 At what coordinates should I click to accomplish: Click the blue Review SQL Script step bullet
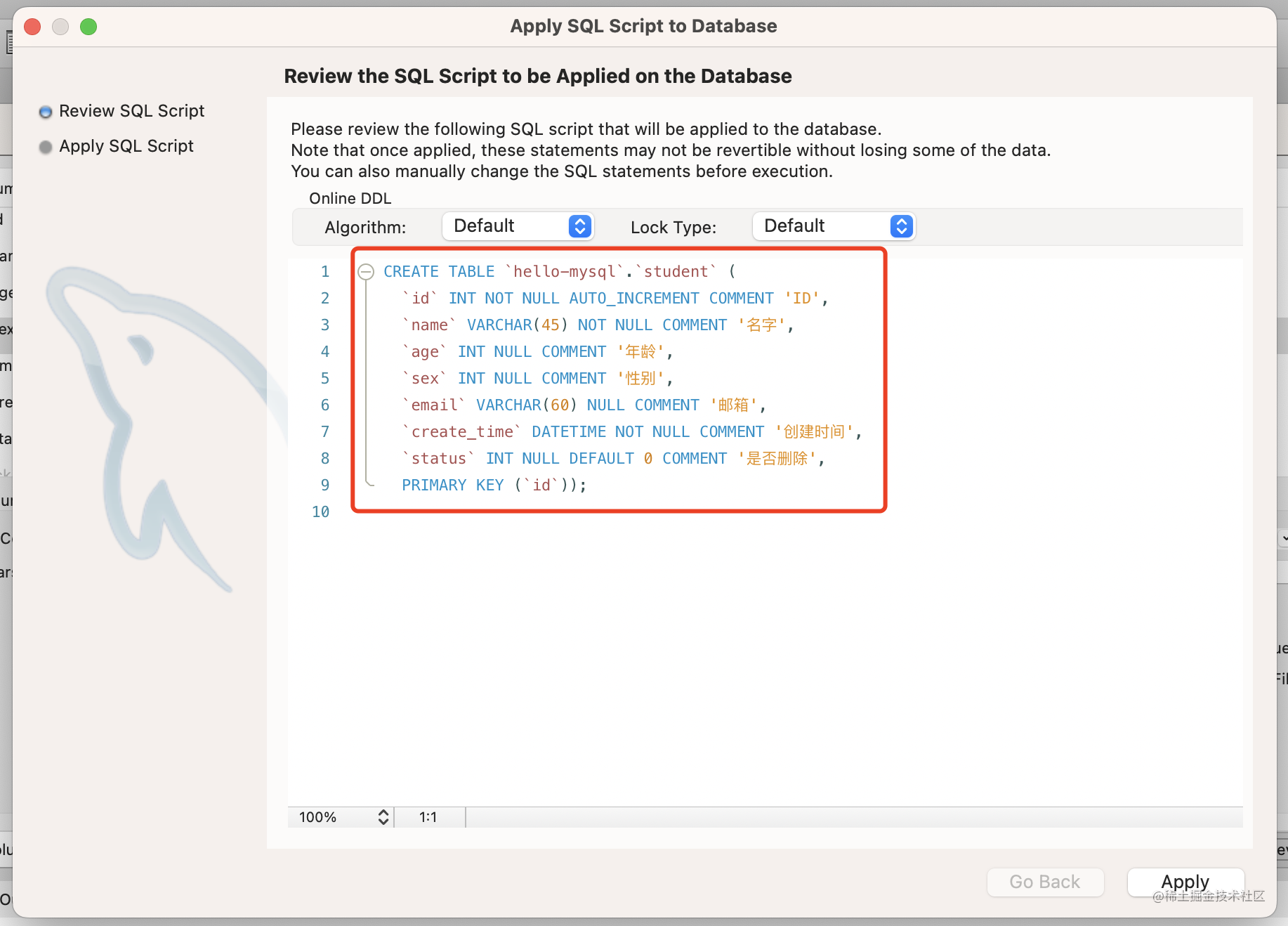(x=46, y=112)
